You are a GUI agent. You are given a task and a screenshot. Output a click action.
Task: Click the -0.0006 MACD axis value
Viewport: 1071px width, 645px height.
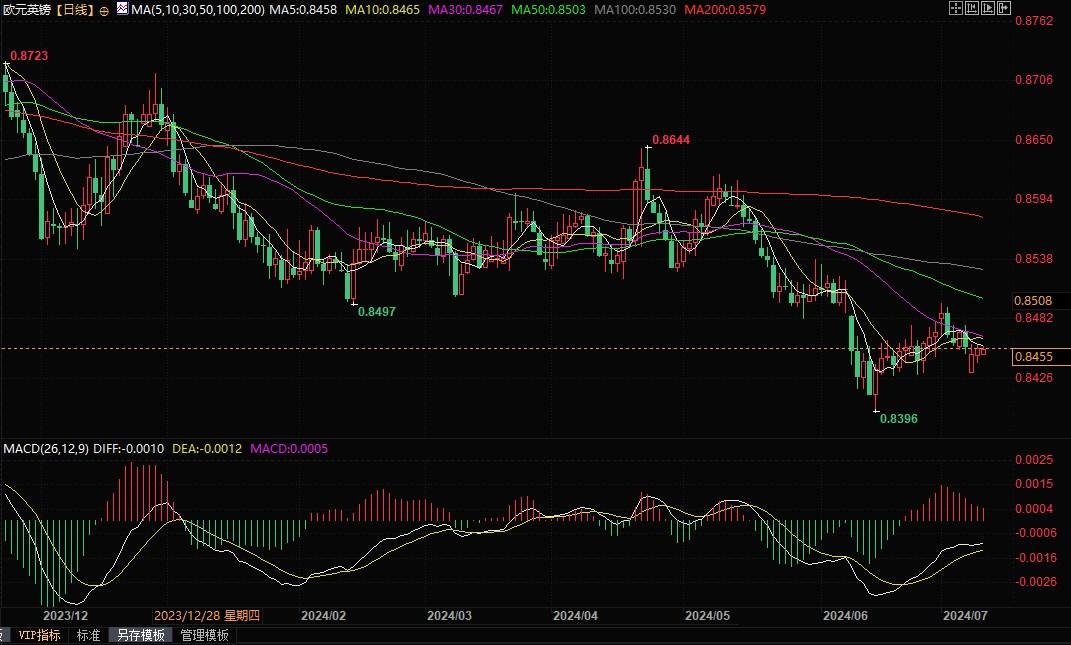(x=1034, y=533)
